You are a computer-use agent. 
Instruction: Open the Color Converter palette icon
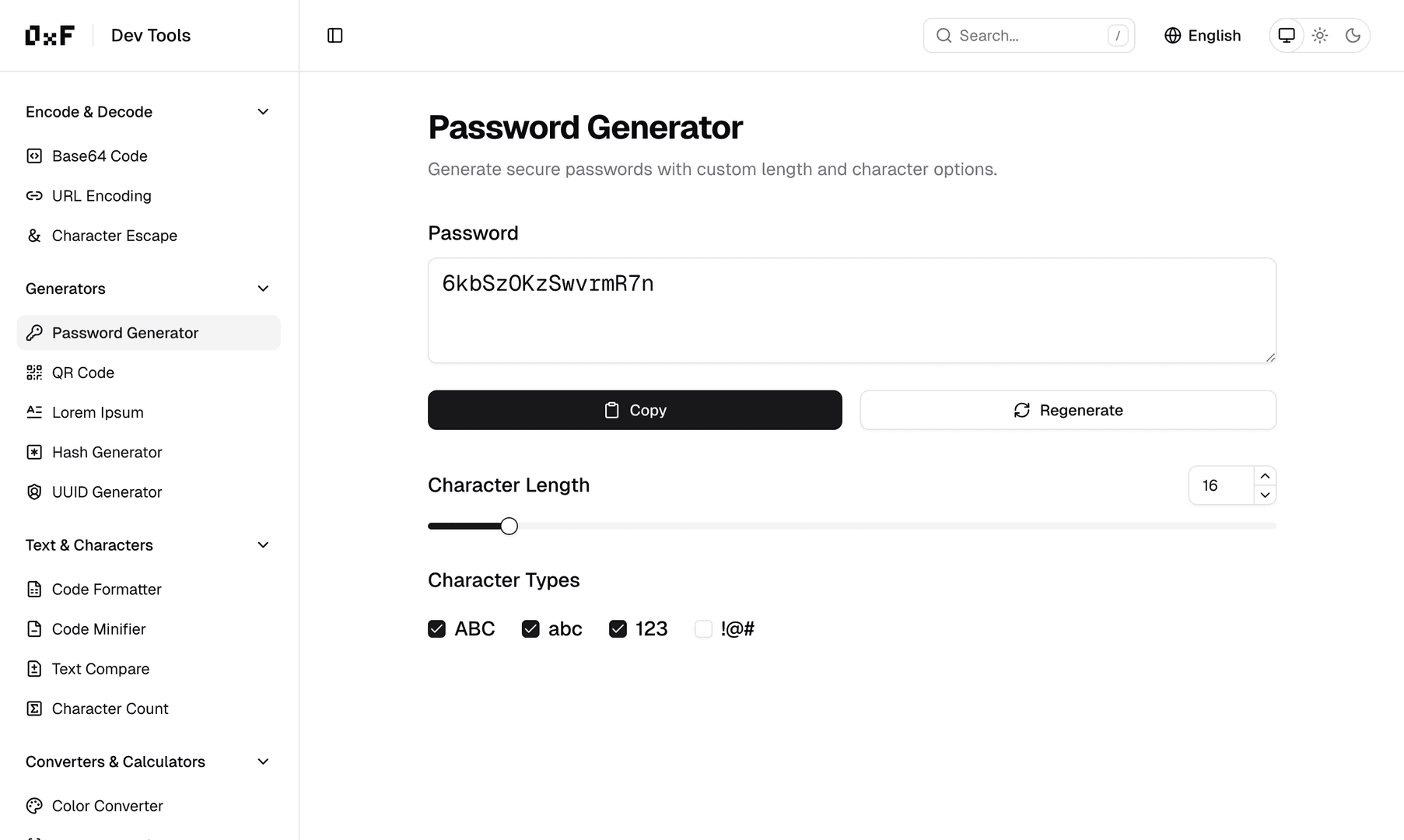pyautogui.click(x=34, y=806)
